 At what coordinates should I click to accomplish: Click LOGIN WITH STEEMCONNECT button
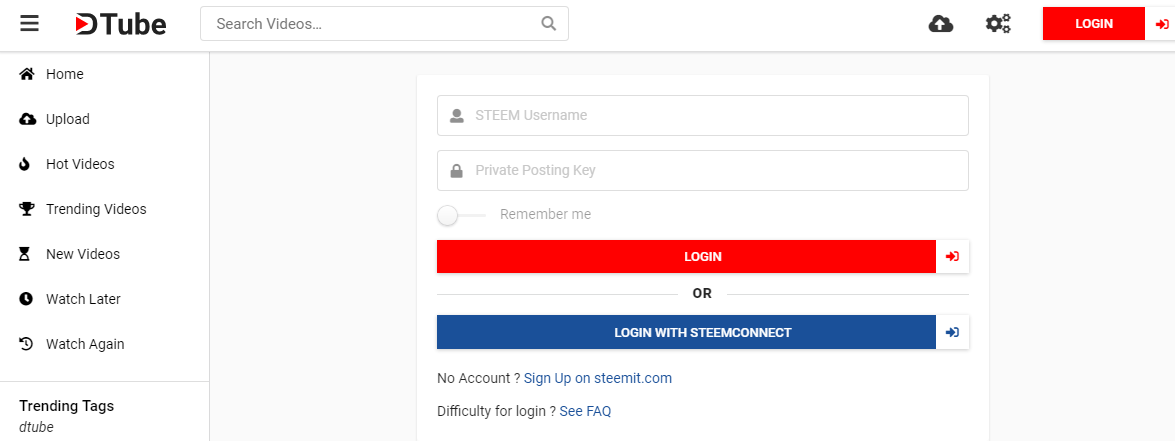[686, 332]
